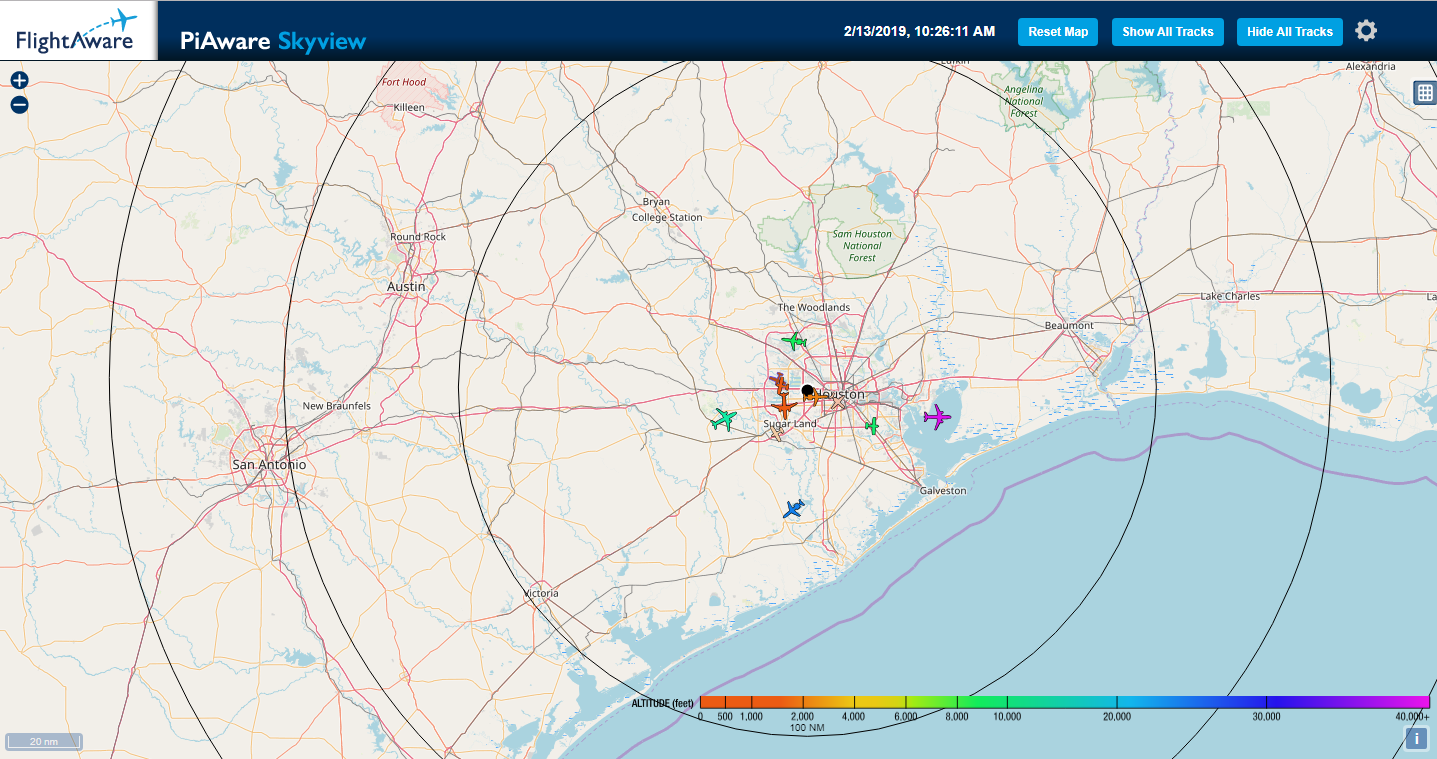Select the pale beige aircraft below Sugar Land

tap(776, 434)
